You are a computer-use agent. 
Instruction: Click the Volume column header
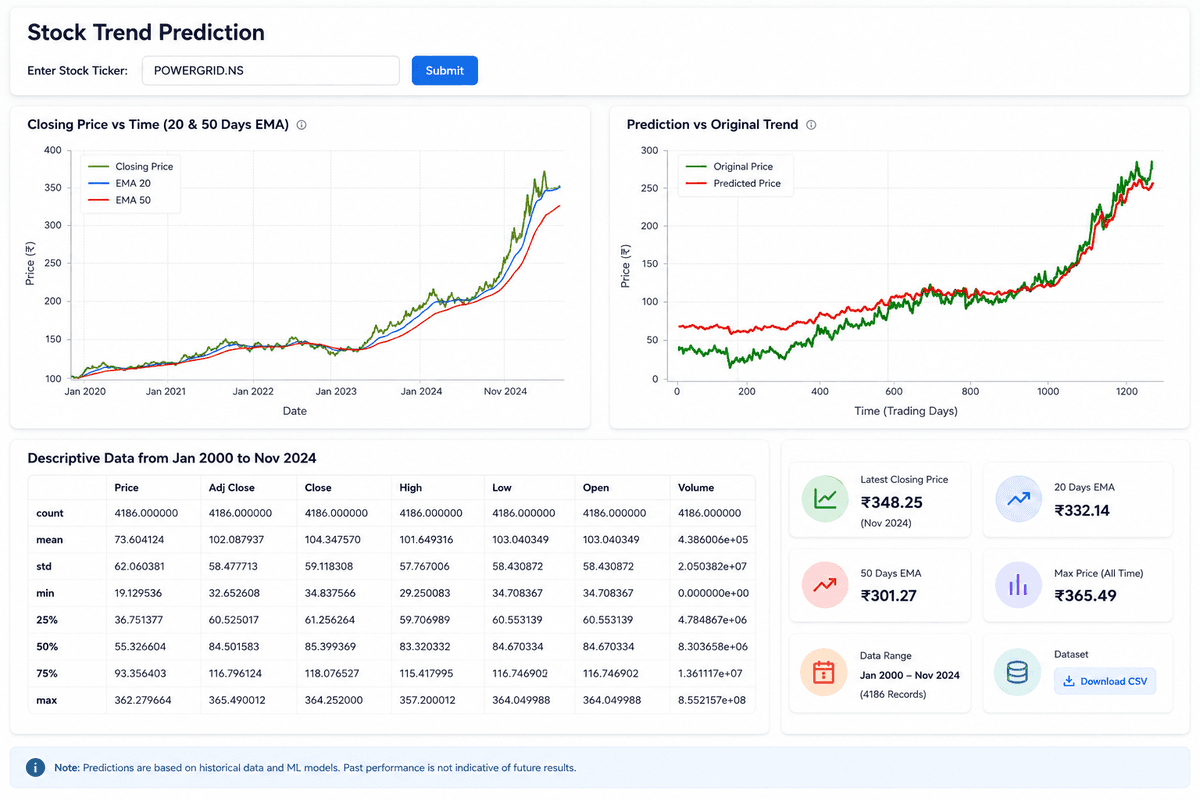pos(696,488)
